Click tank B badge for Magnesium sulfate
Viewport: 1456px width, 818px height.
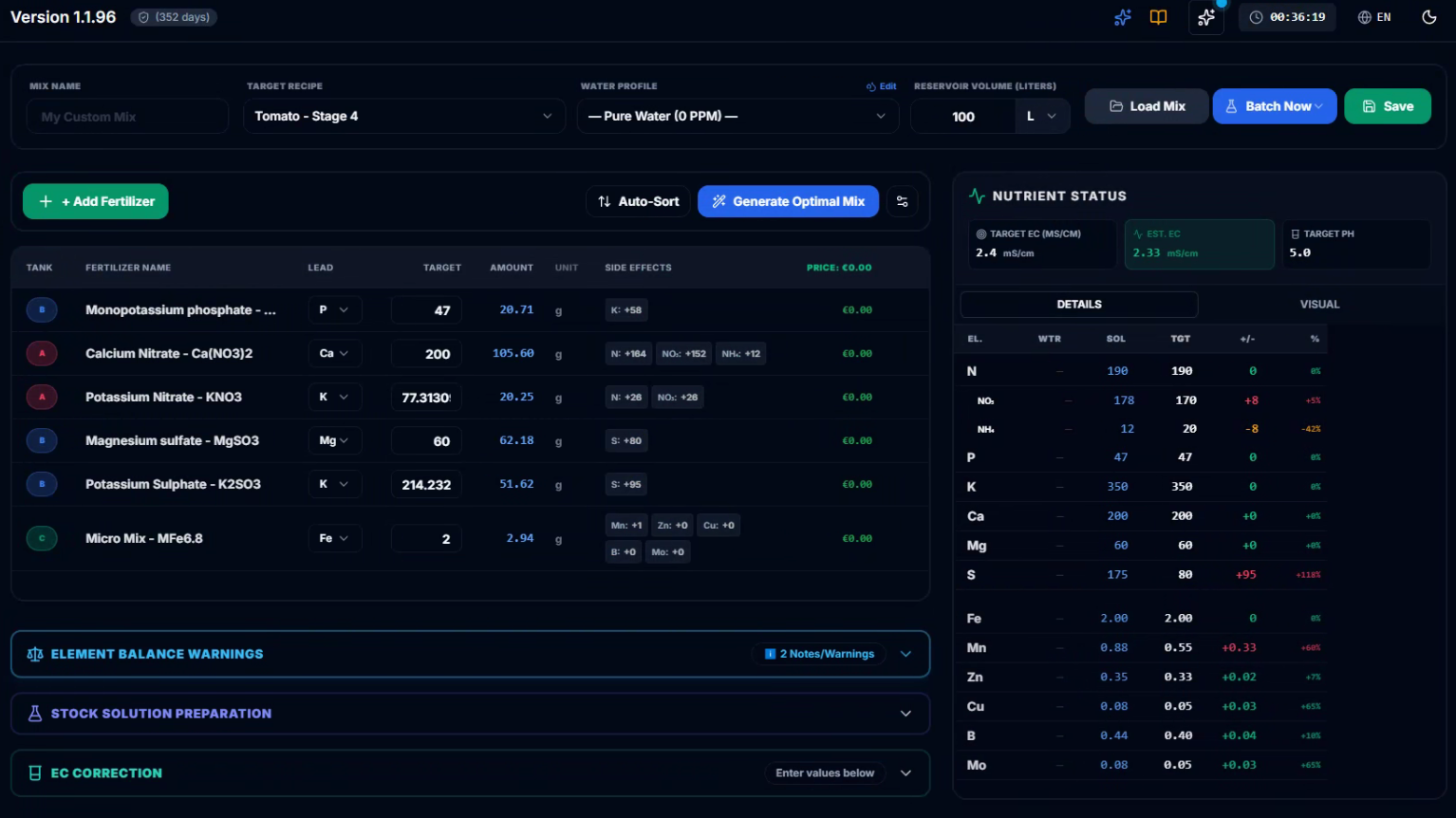pos(42,441)
